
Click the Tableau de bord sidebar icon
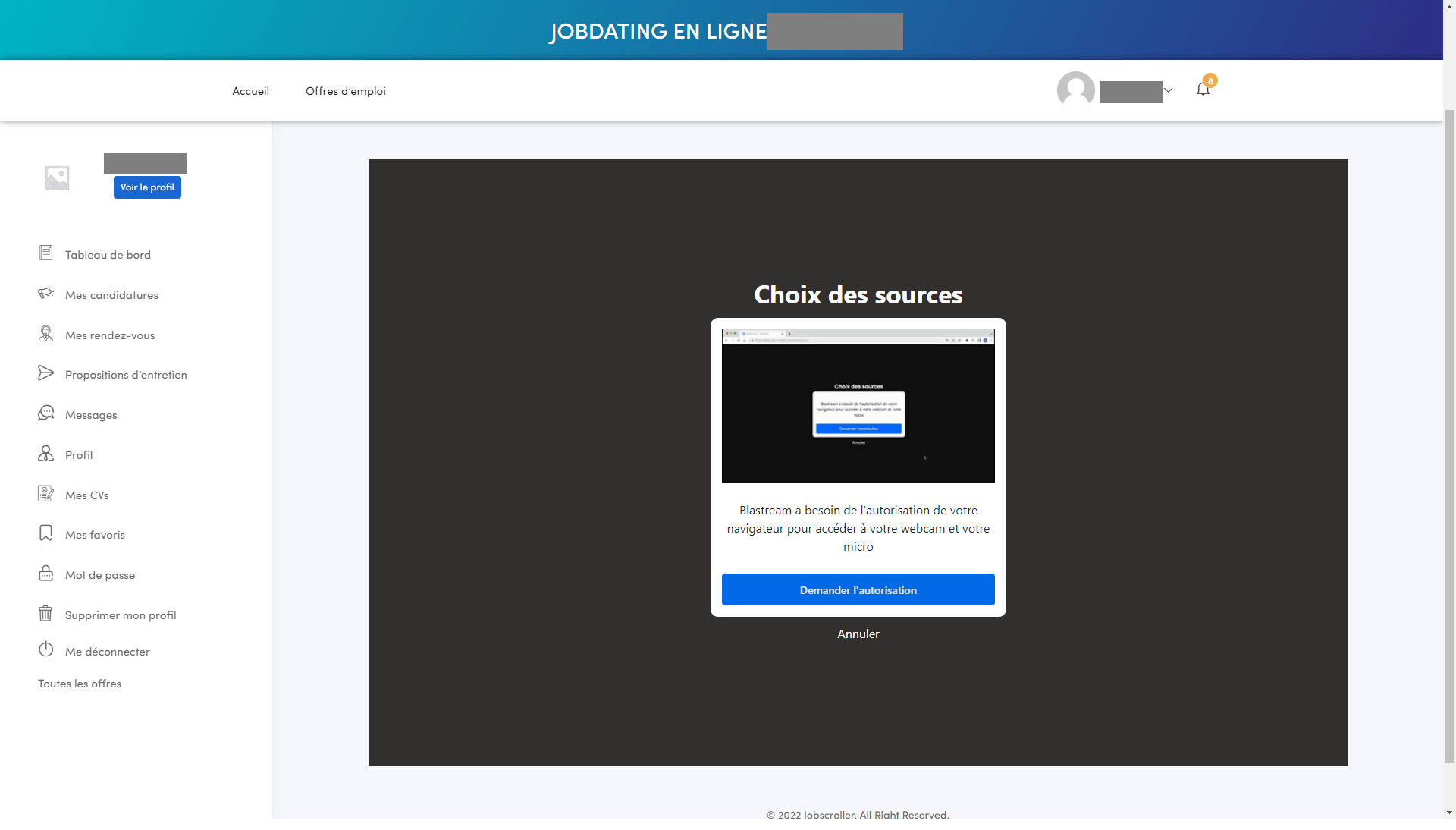(x=45, y=253)
